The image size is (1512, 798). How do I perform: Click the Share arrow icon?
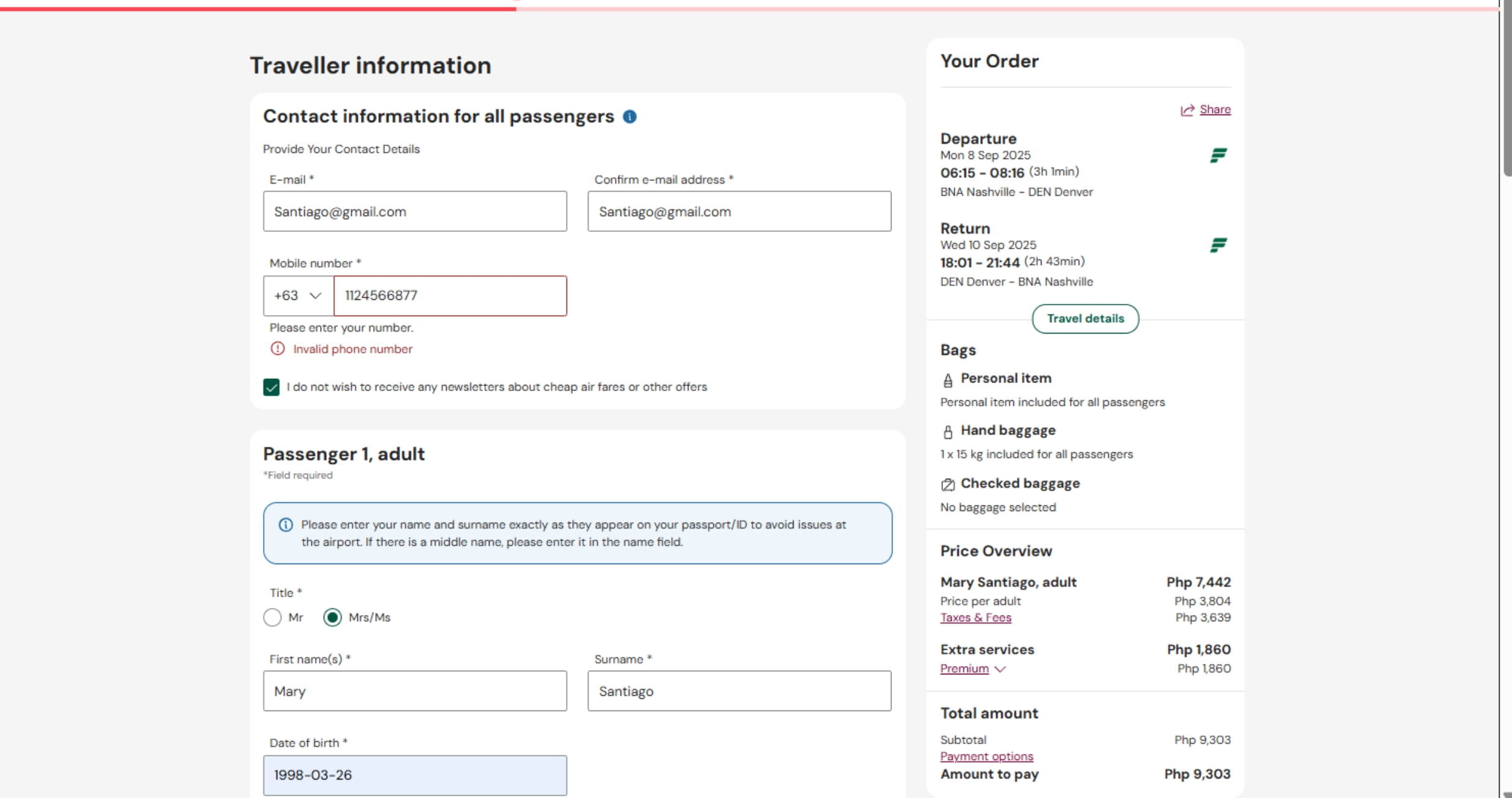tap(1187, 110)
